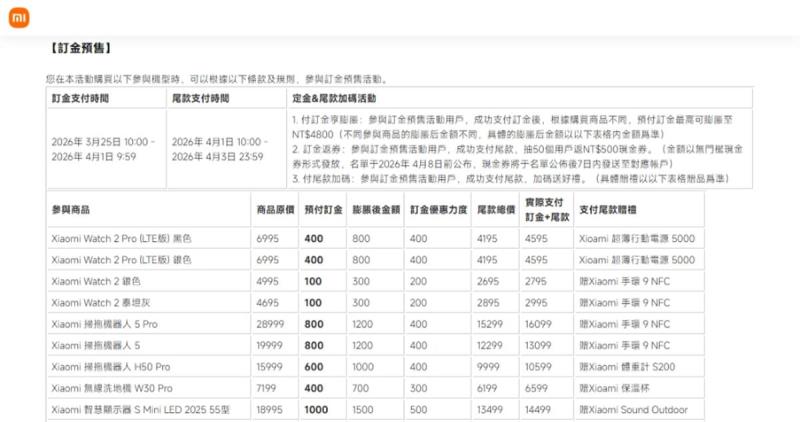The width and height of the screenshot is (800, 422).
Task: Click actual payment 2795
Action: pos(536,282)
